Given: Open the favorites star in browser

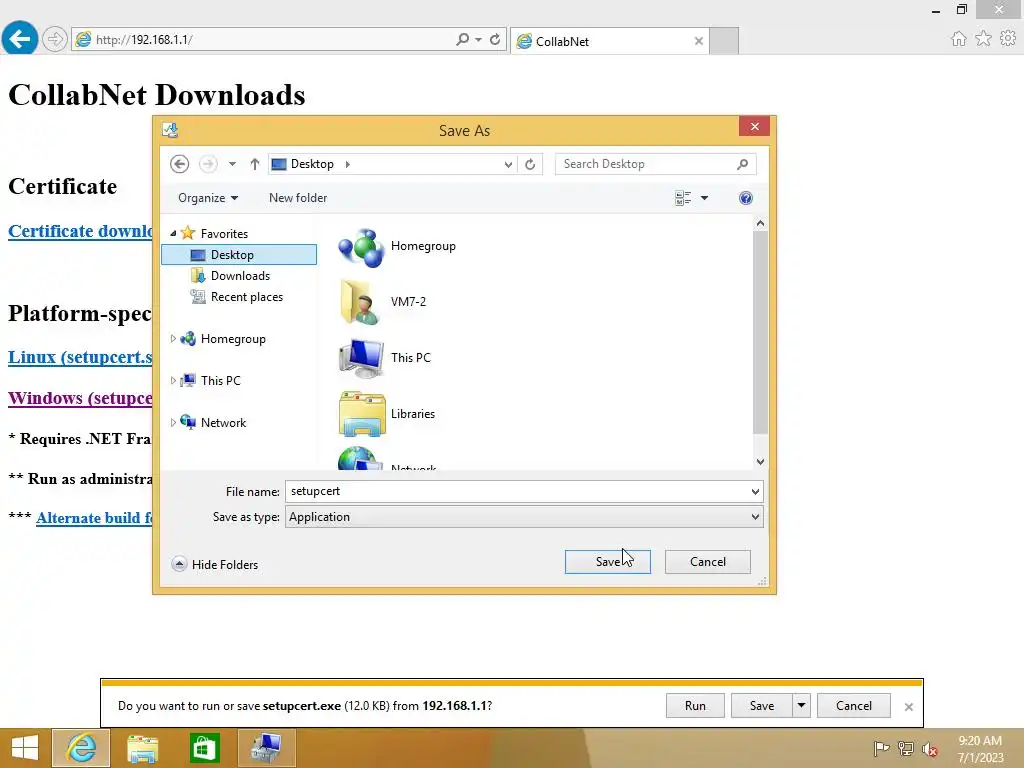Looking at the screenshot, I should click(x=984, y=39).
